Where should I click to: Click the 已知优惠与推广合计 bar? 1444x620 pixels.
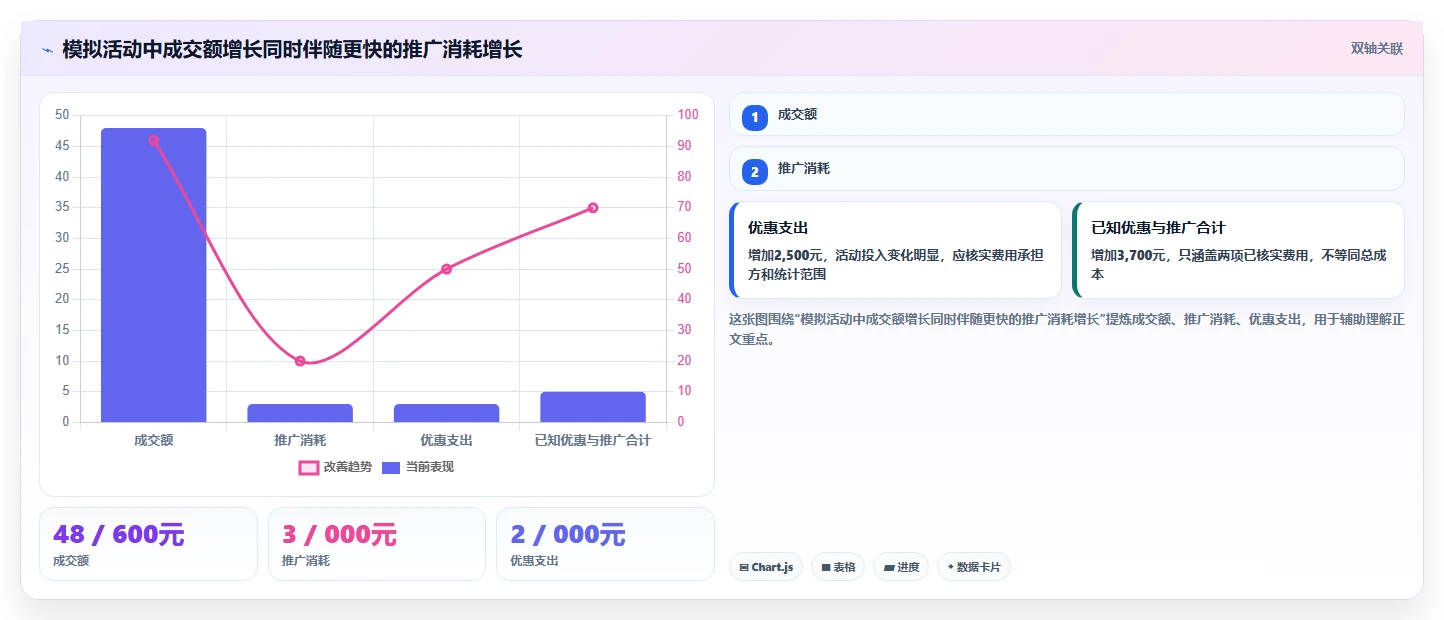[x=593, y=407]
